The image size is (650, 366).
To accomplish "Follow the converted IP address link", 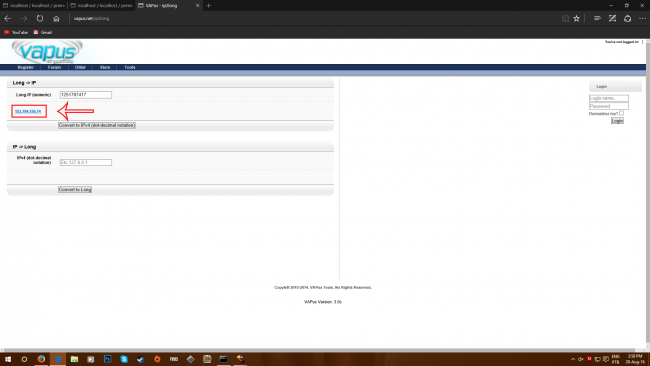I will click(x=28, y=111).
